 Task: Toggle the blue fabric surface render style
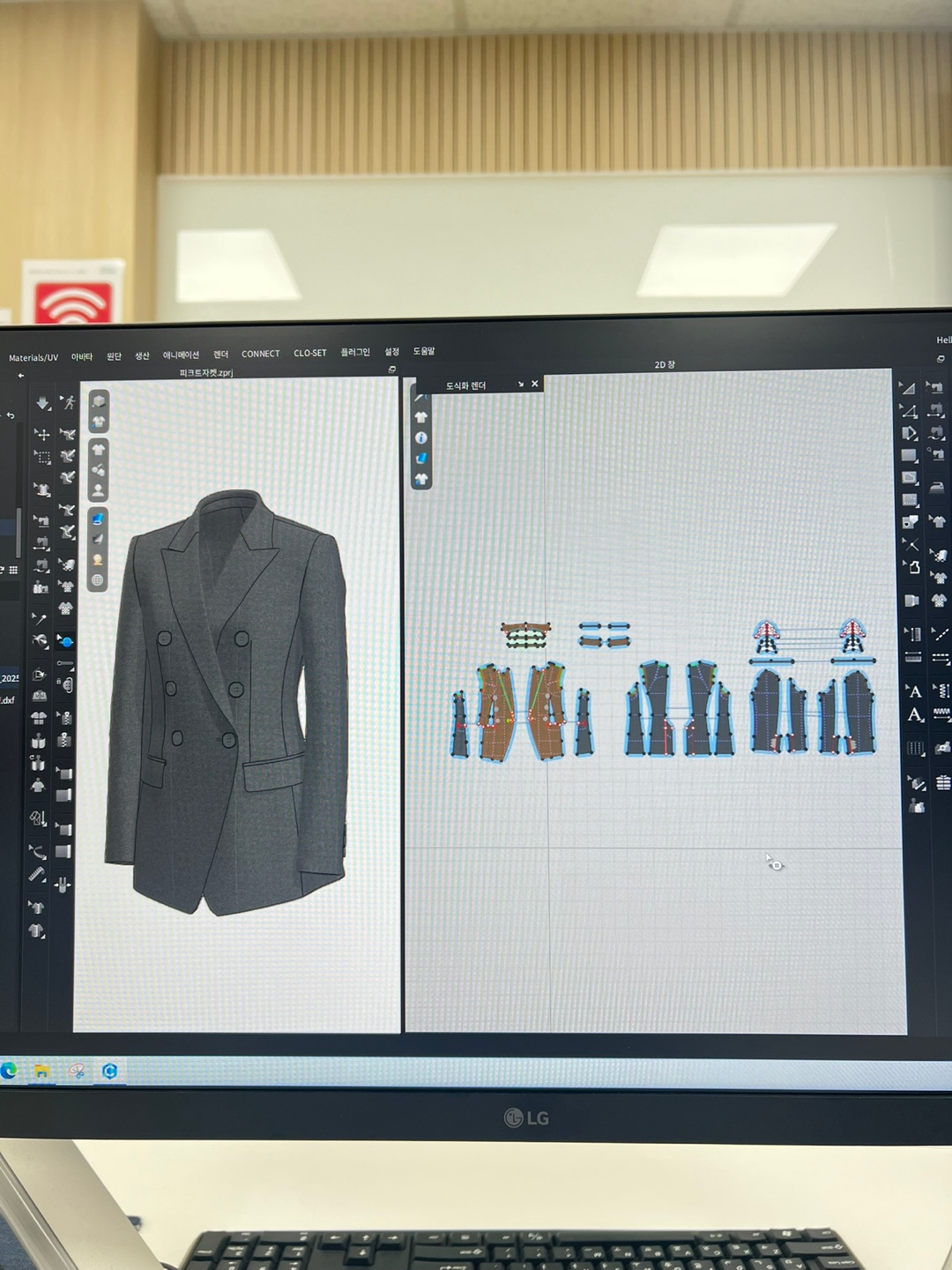[x=98, y=519]
